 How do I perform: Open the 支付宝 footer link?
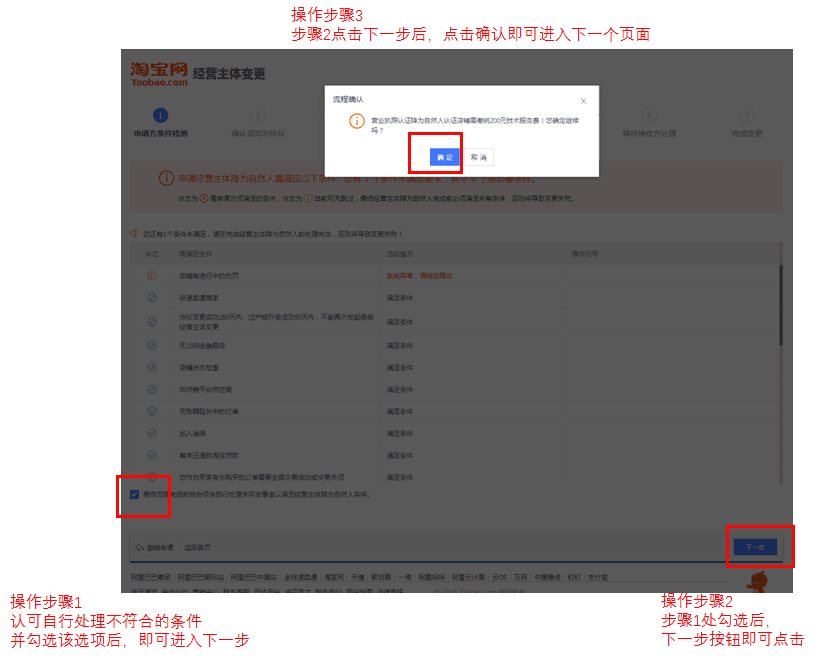[x=598, y=577]
